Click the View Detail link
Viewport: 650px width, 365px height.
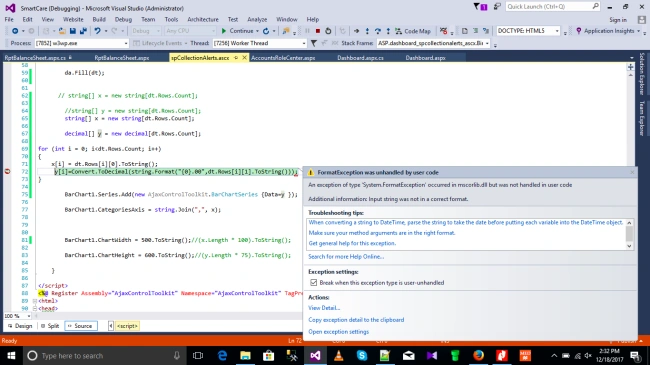point(324,308)
